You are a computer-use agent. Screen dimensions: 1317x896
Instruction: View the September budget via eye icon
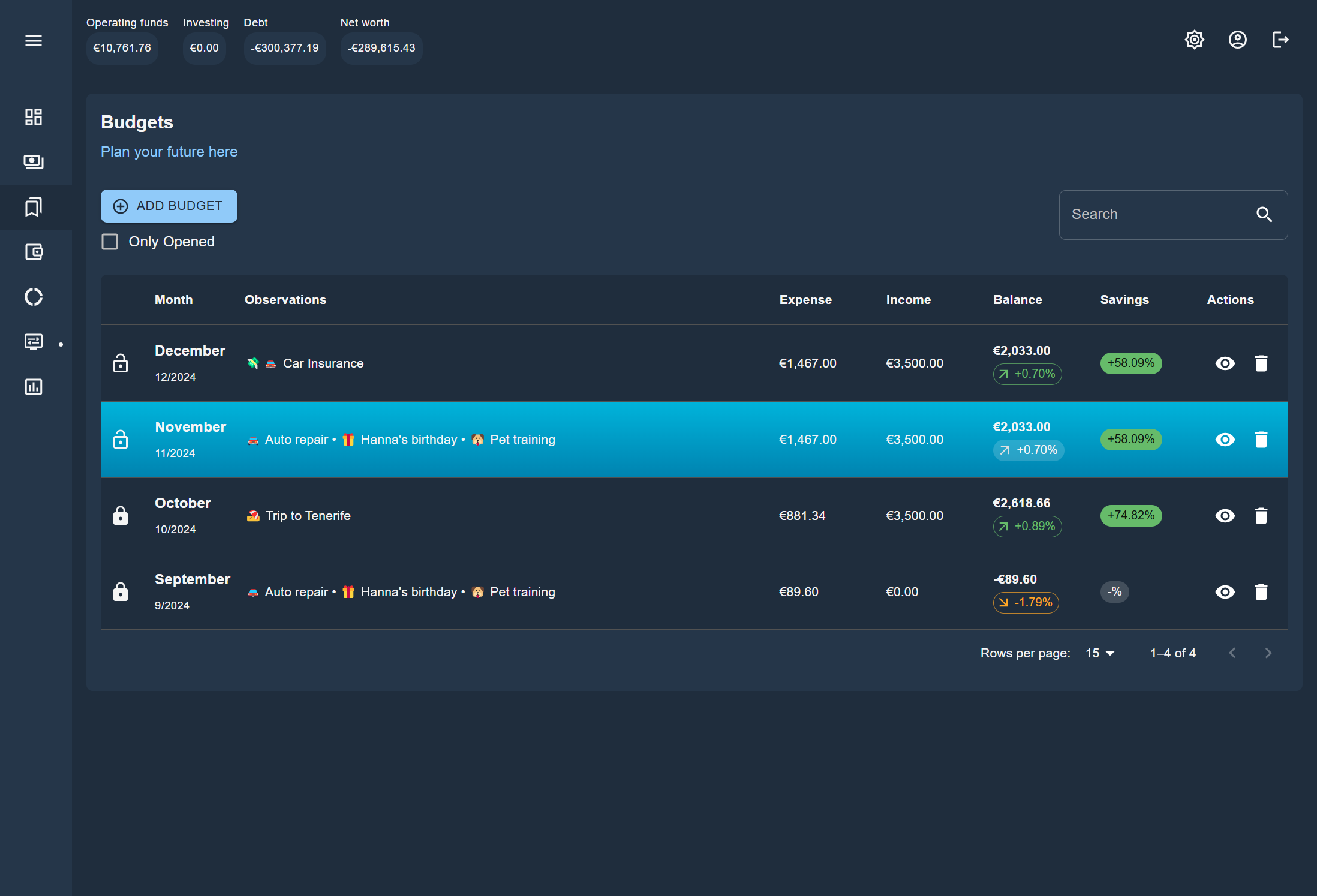click(1225, 592)
